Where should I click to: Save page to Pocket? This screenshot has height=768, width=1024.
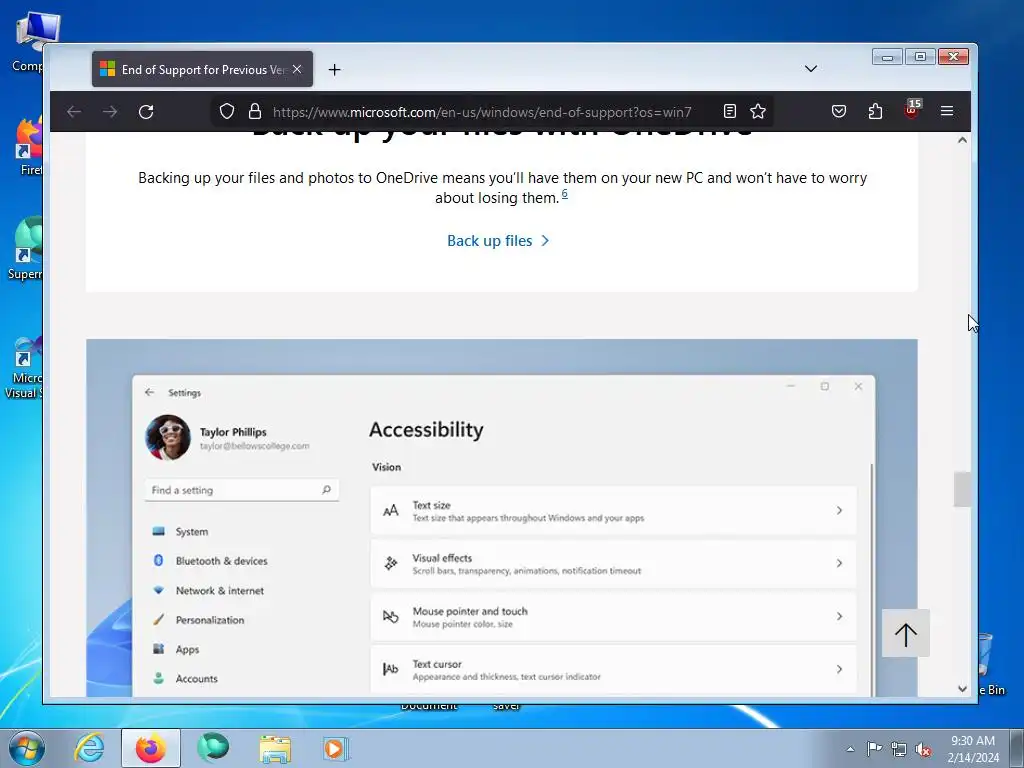coord(839,112)
